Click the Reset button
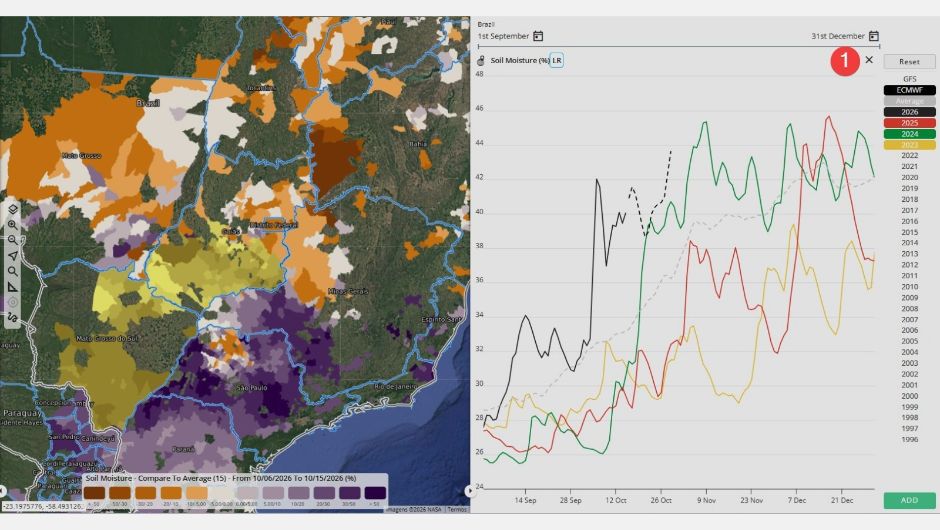 coord(909,62)
